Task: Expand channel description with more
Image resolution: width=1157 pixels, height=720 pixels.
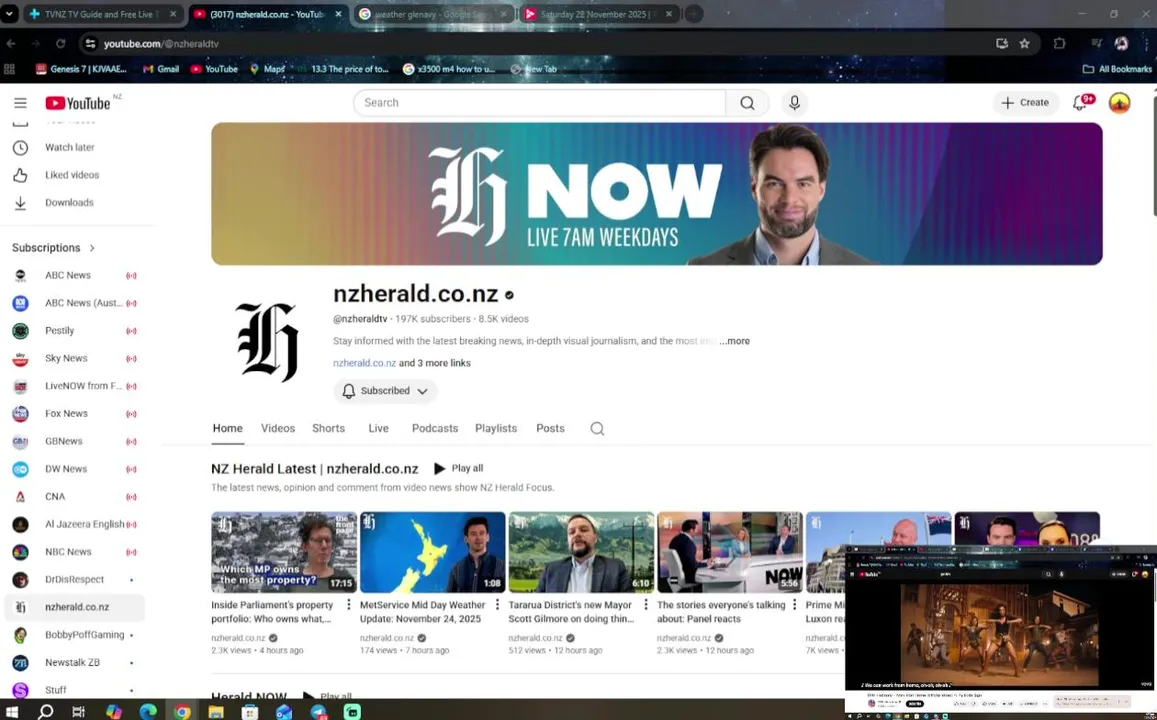Action: (x=735, y=341)
